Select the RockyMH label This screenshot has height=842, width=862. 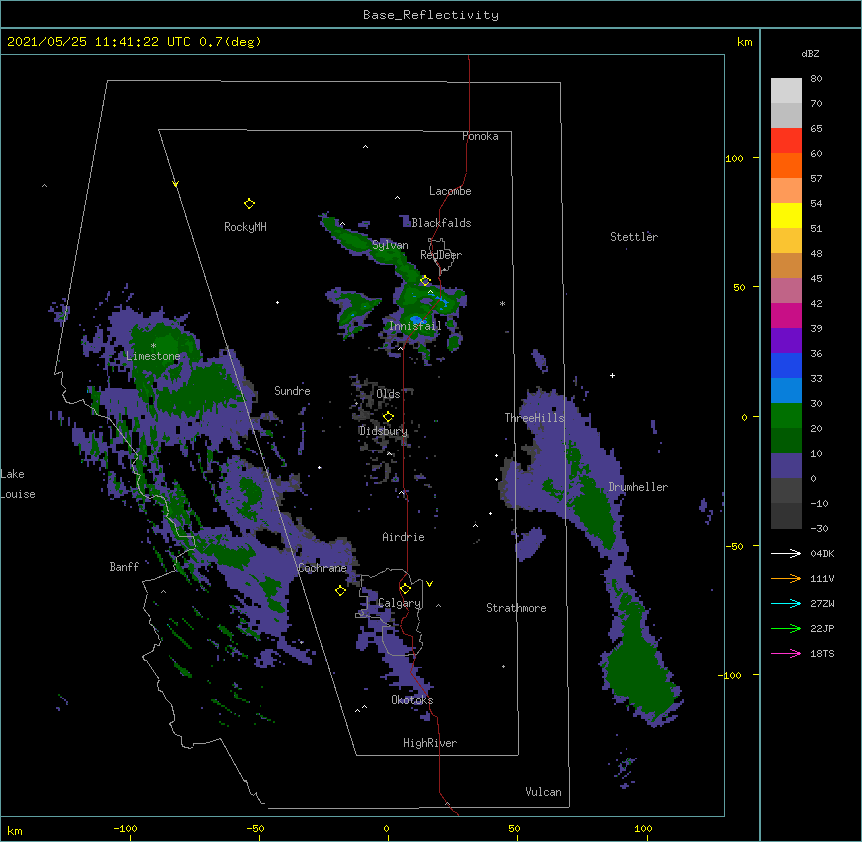pos(245,227)
